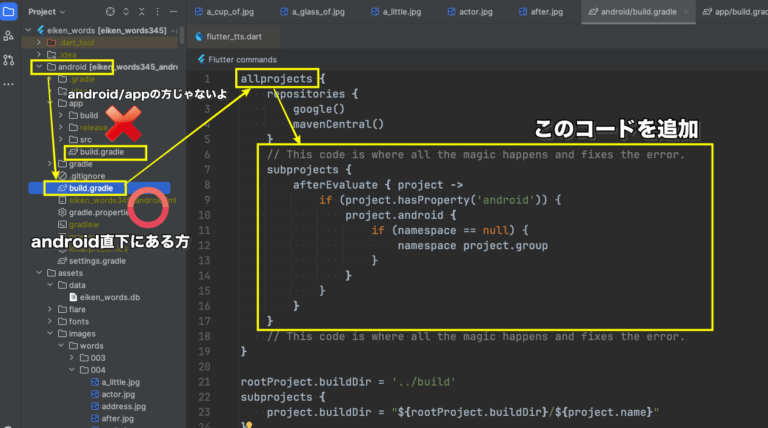Open the Structure tool window icon
The image size is (768, 428).
tap(9, 36)
